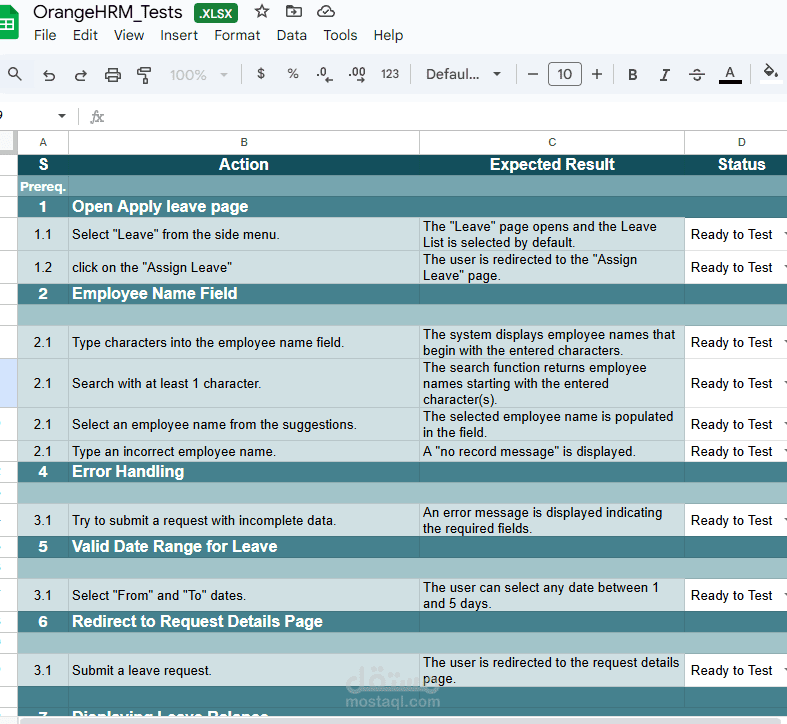Activate the paint format roller

(x=144, y=75)
